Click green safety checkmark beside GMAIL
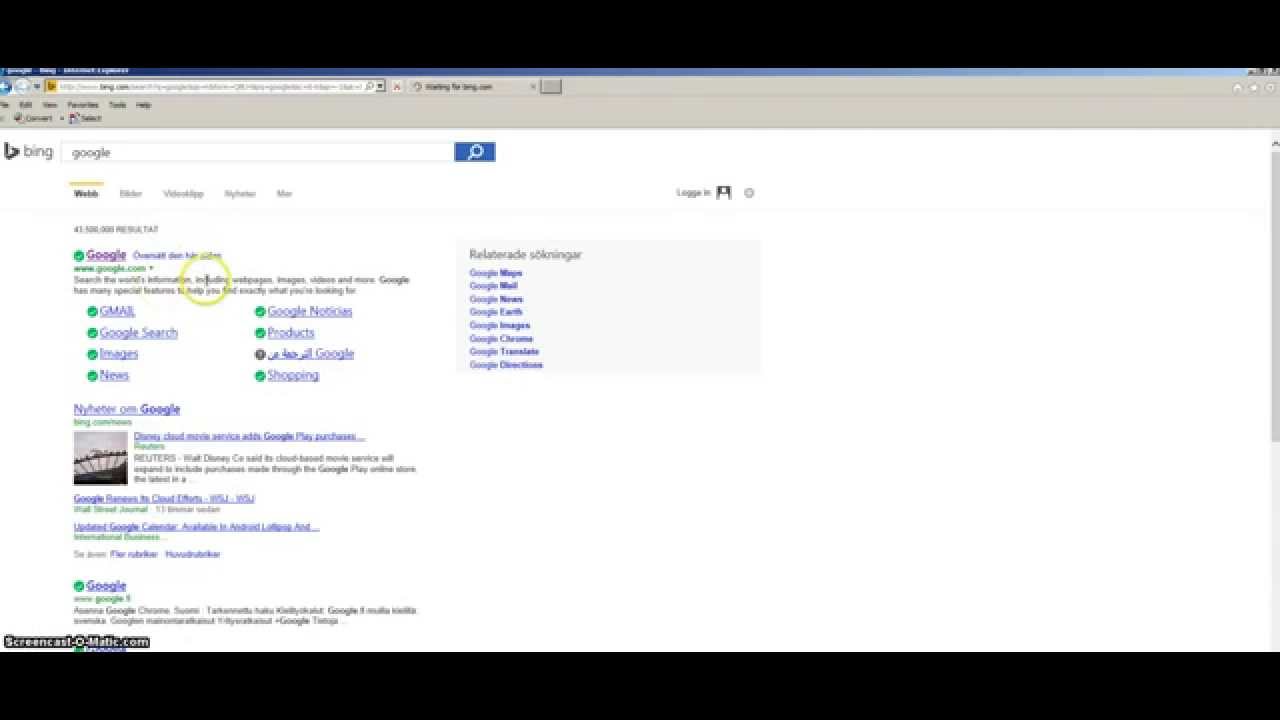The width and height of the screenshot is (1280, 720). 92,311
